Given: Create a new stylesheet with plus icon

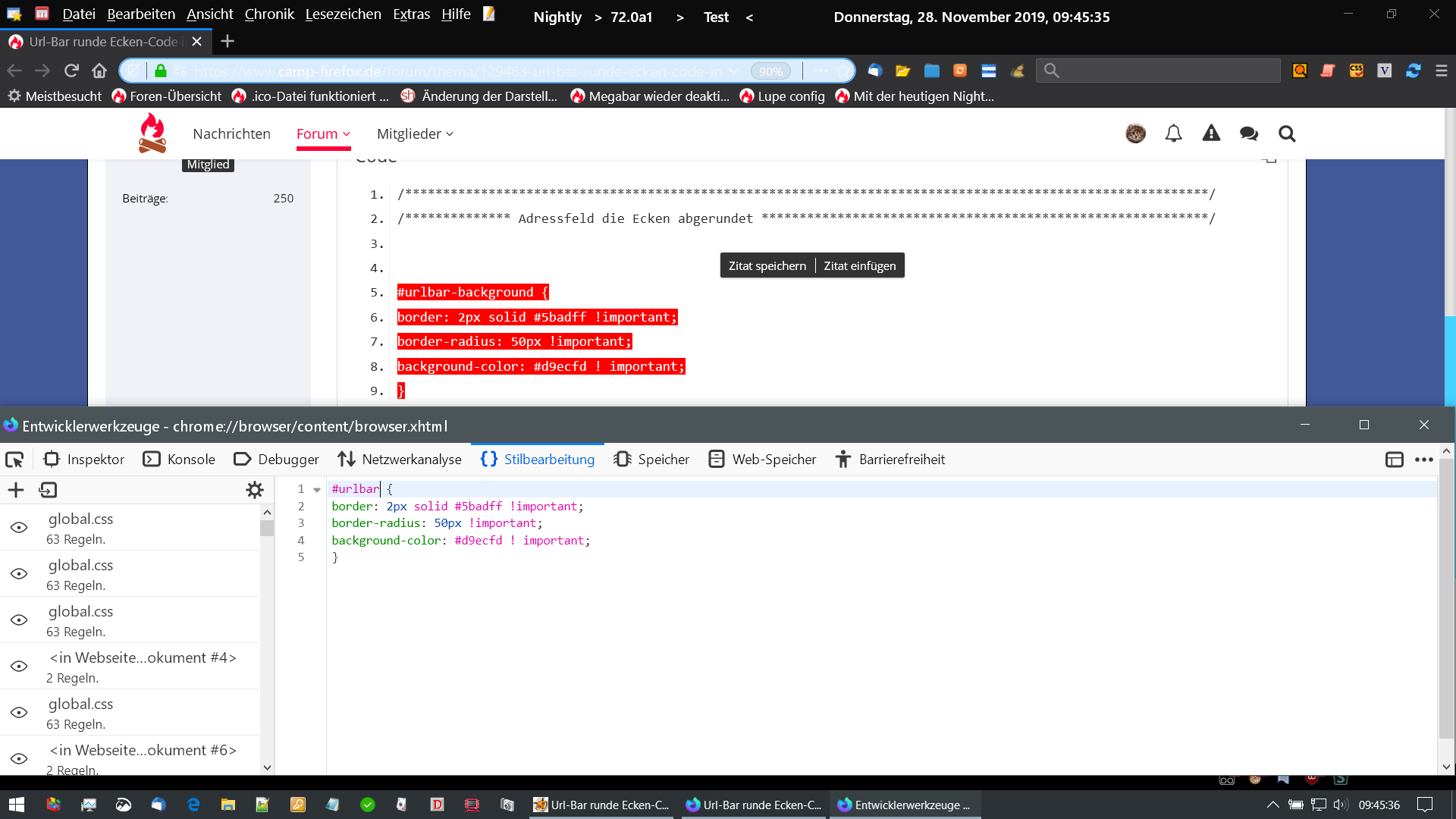Looking at the screenshot, I should pyautogui.click(x=16, y=490).
